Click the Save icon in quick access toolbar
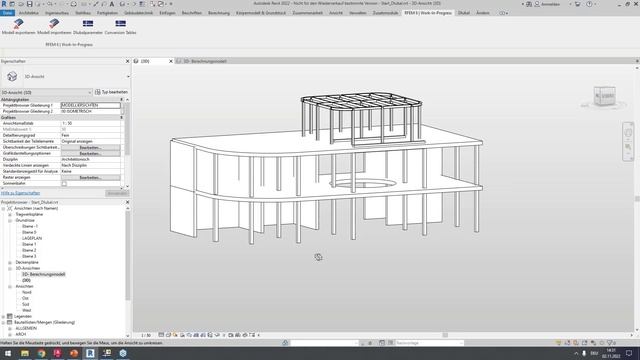This screenshot has width=640, height=360. click(29, 4)
